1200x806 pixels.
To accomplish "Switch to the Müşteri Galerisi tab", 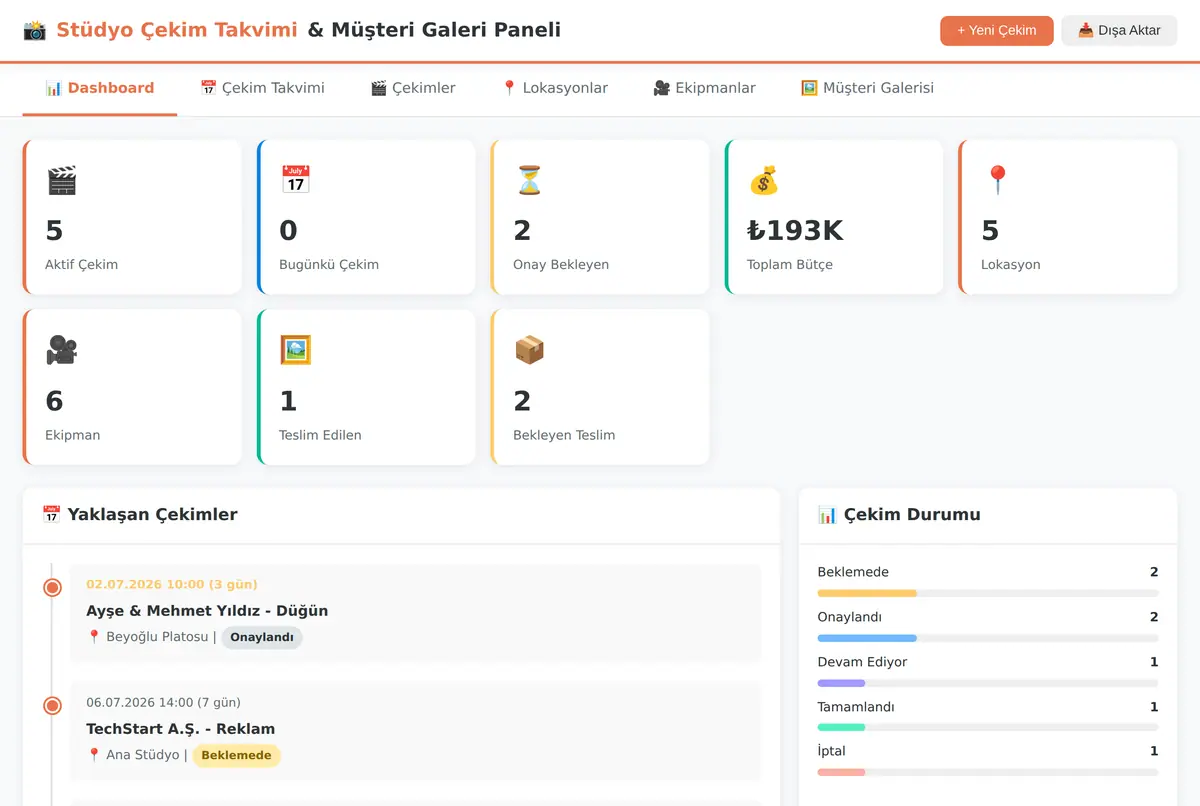I will [x=867, y=88].
